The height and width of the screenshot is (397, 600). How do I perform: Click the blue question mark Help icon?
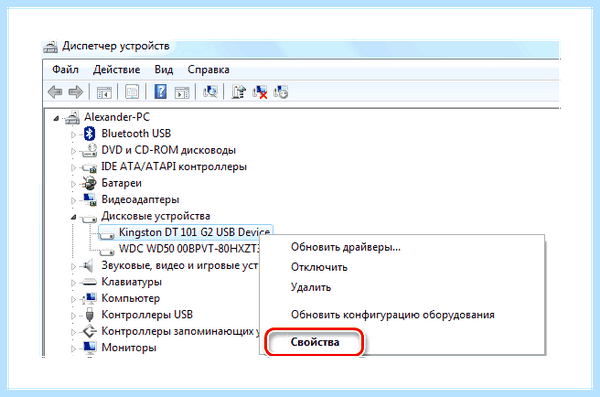click(x=160, y=92)
